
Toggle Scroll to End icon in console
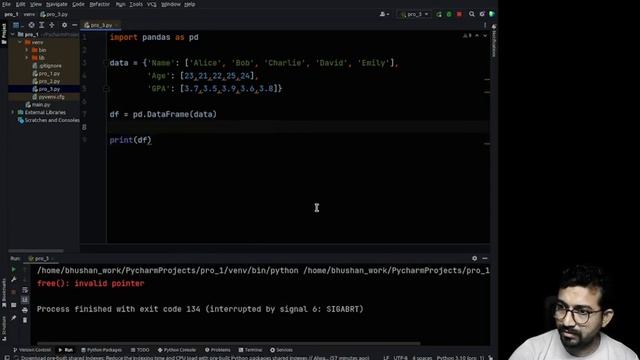[25, 300]
